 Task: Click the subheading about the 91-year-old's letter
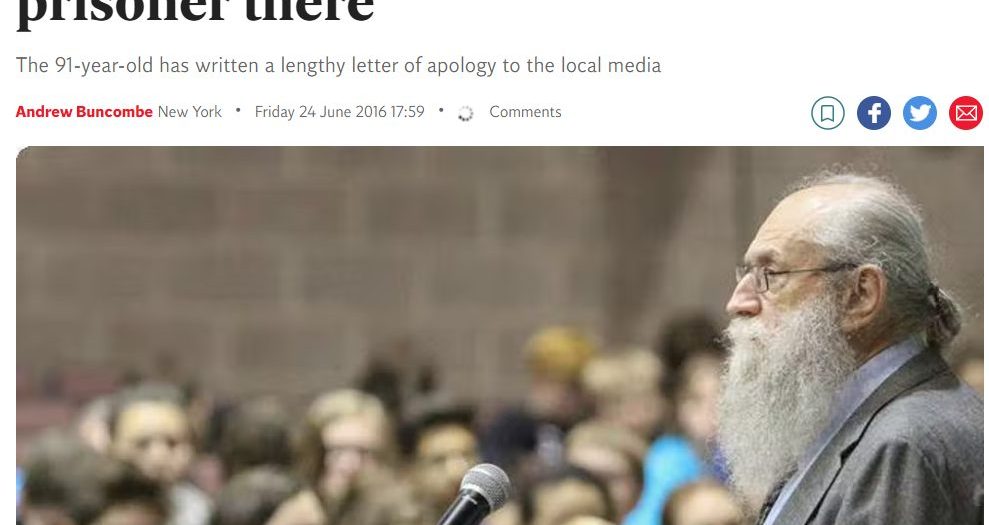tap(338, 65)
